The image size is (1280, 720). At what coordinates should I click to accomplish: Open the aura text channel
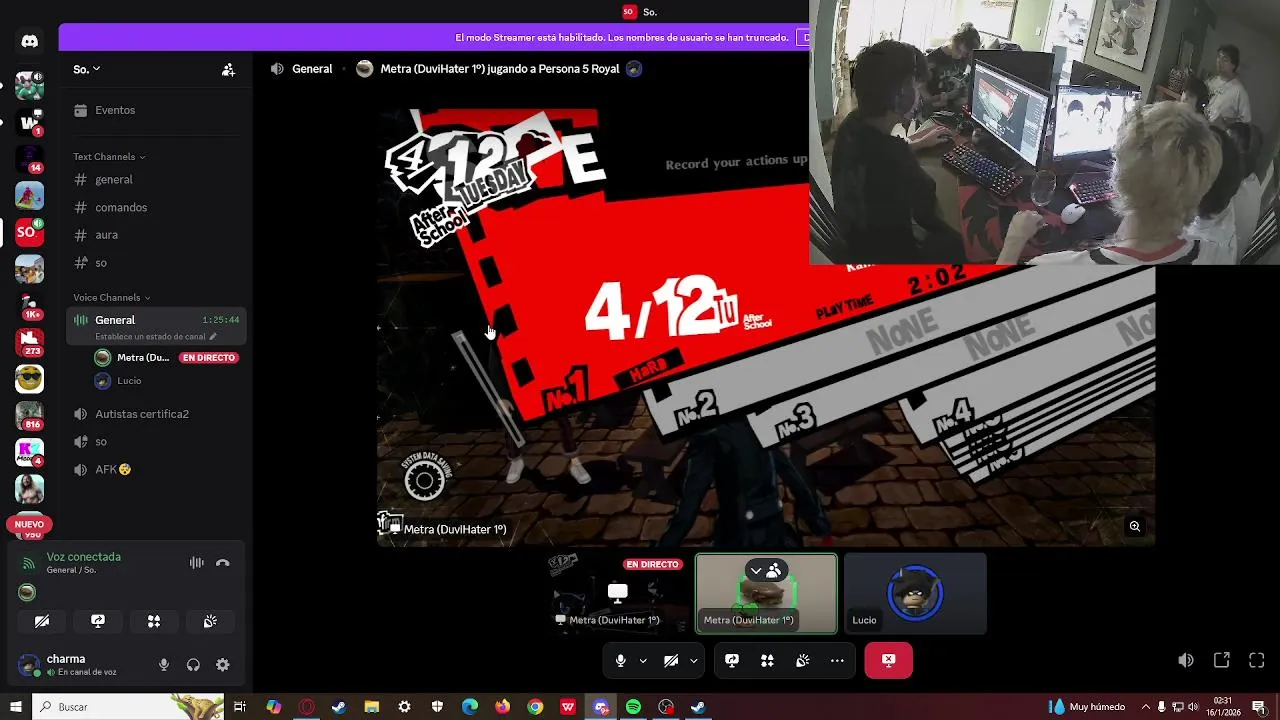click(x=156, y=235)
